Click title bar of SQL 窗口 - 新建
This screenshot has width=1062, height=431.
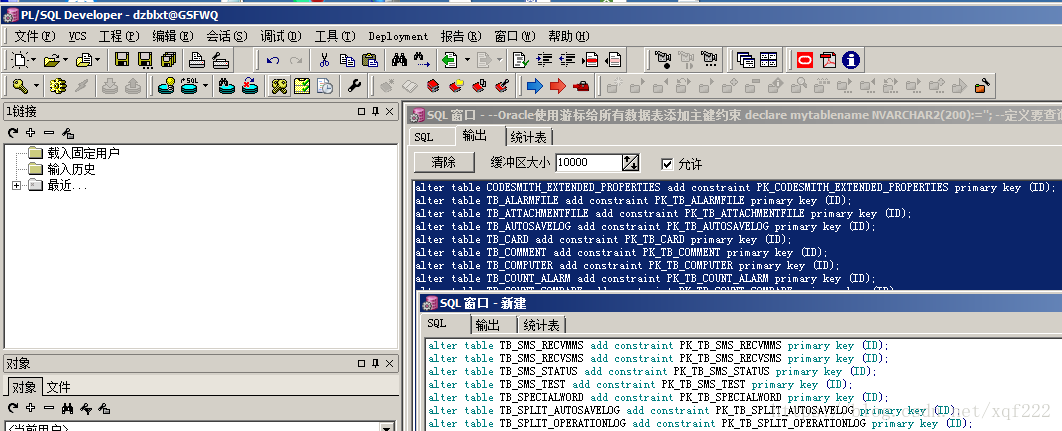(741, 303)
